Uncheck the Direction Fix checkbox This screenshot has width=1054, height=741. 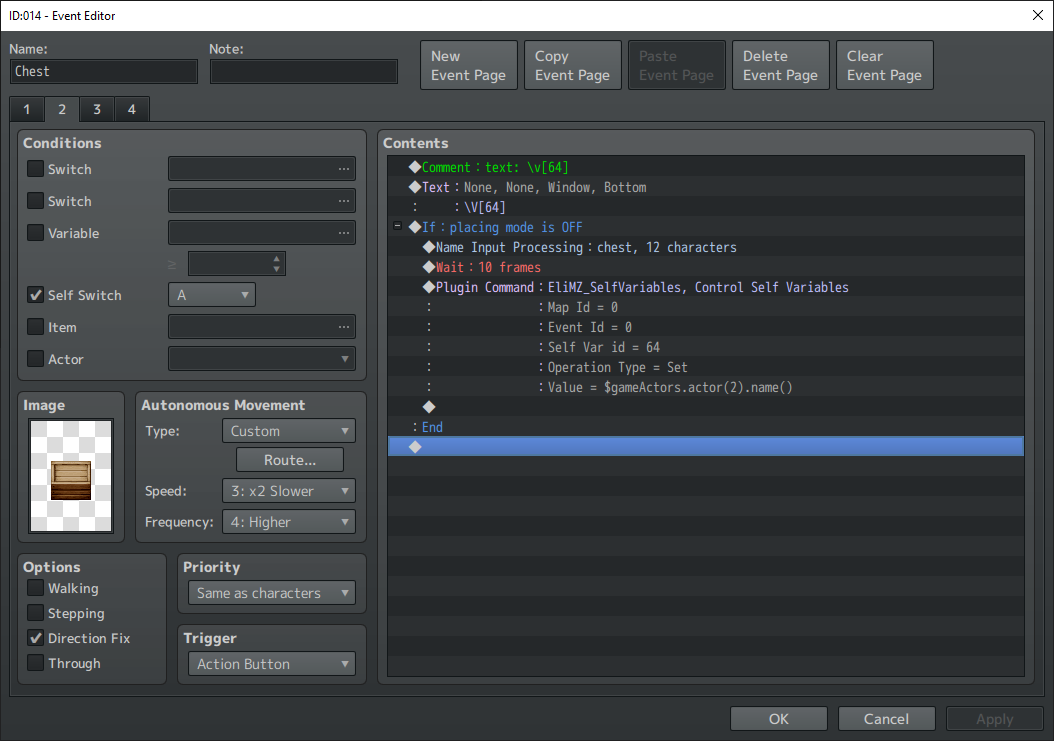click(36, 638)
